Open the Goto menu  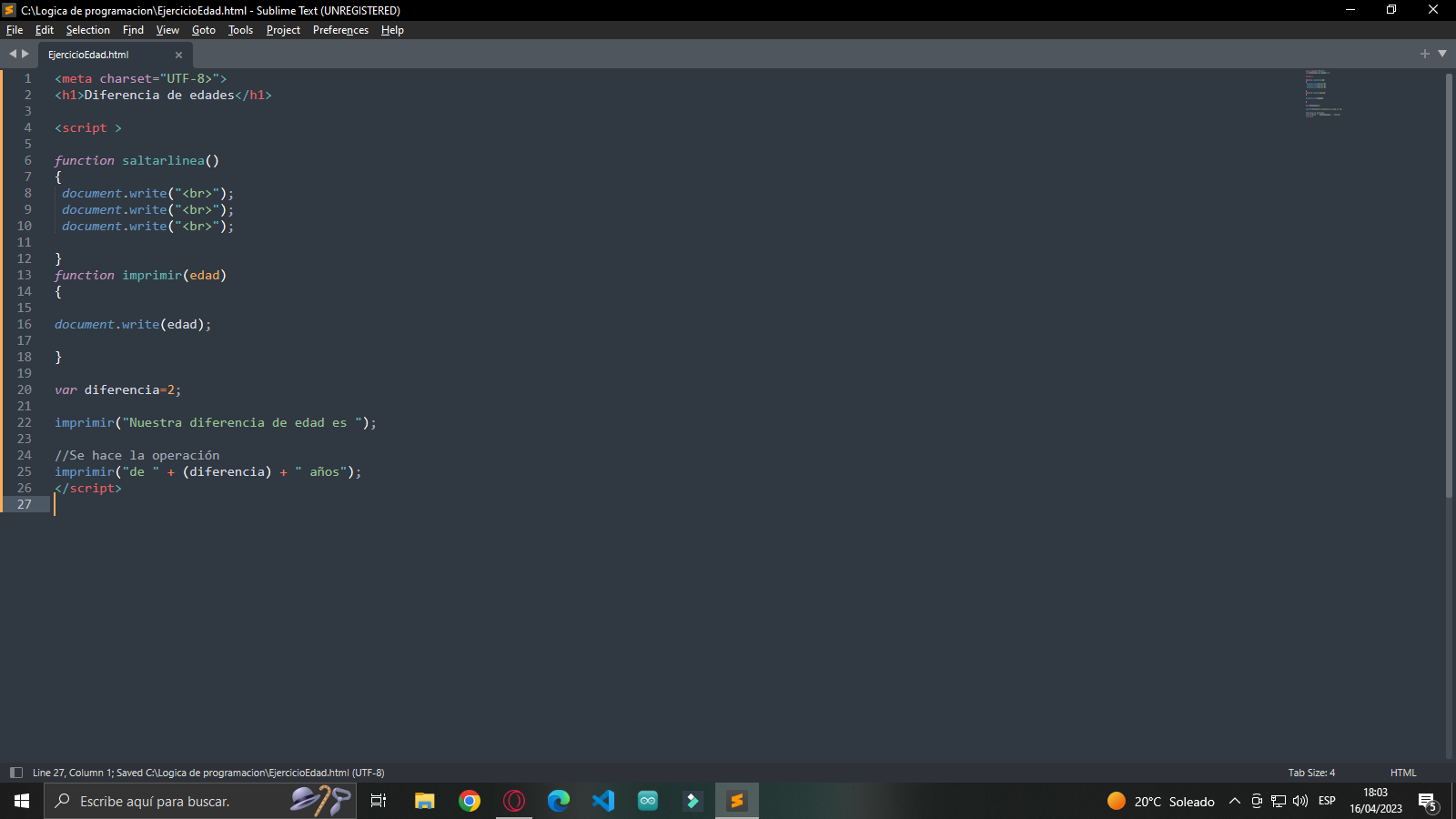point(204,30)
